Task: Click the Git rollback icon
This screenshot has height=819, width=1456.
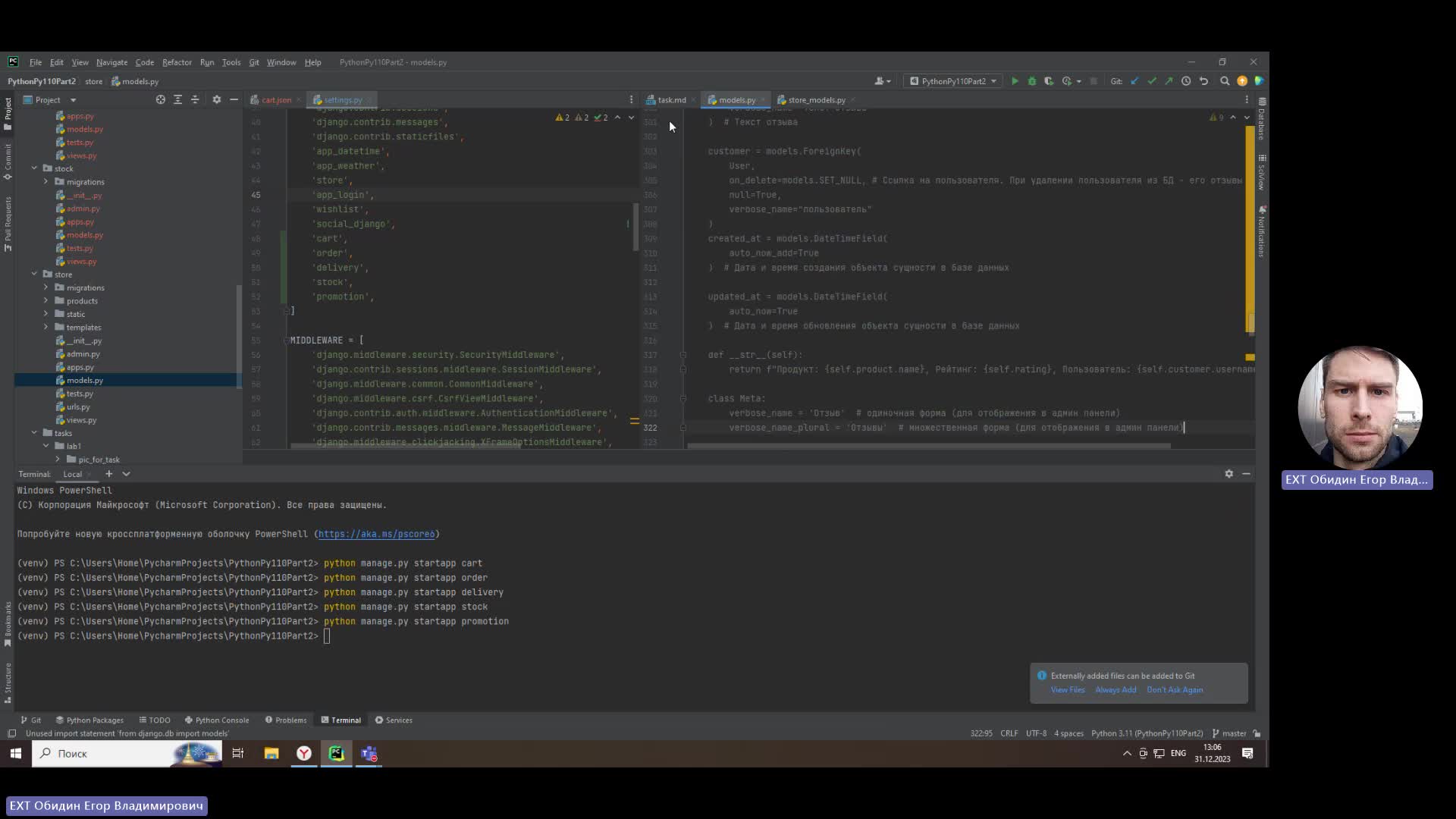Action: point(1203,81)
